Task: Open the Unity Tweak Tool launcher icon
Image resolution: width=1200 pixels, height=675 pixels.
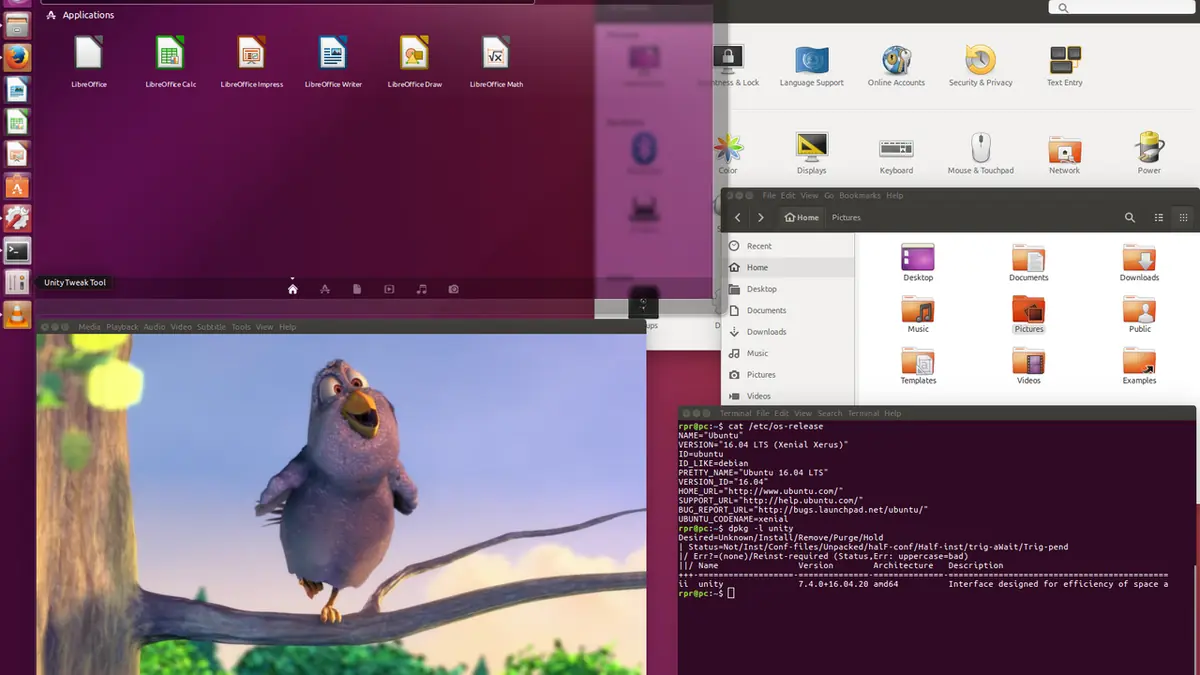Action: pyautogui.click(x=17, y=283)
